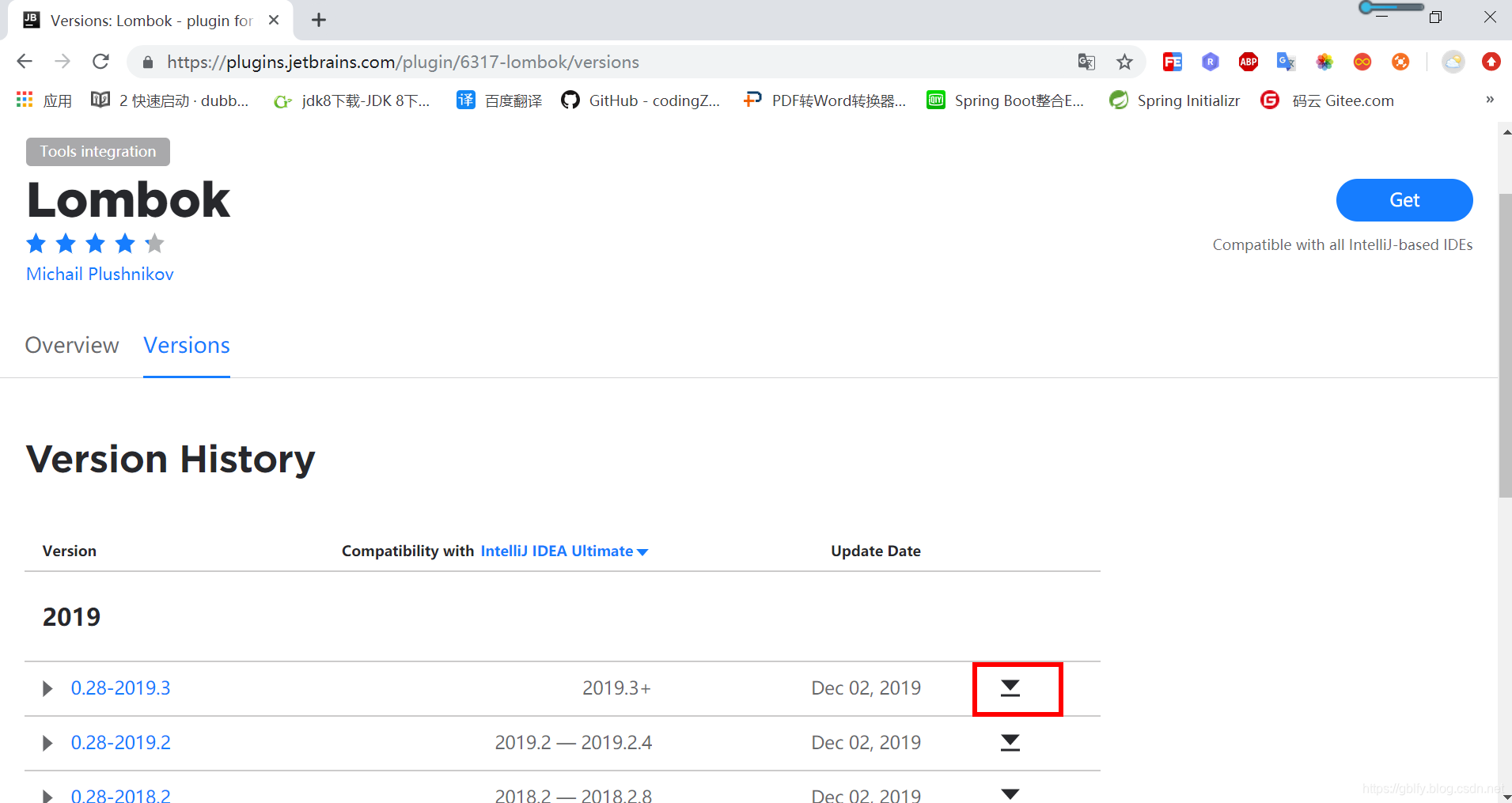Click the plugin star rating
Image resolution: width=1512 pixels, height=803 pixels.
95,244
